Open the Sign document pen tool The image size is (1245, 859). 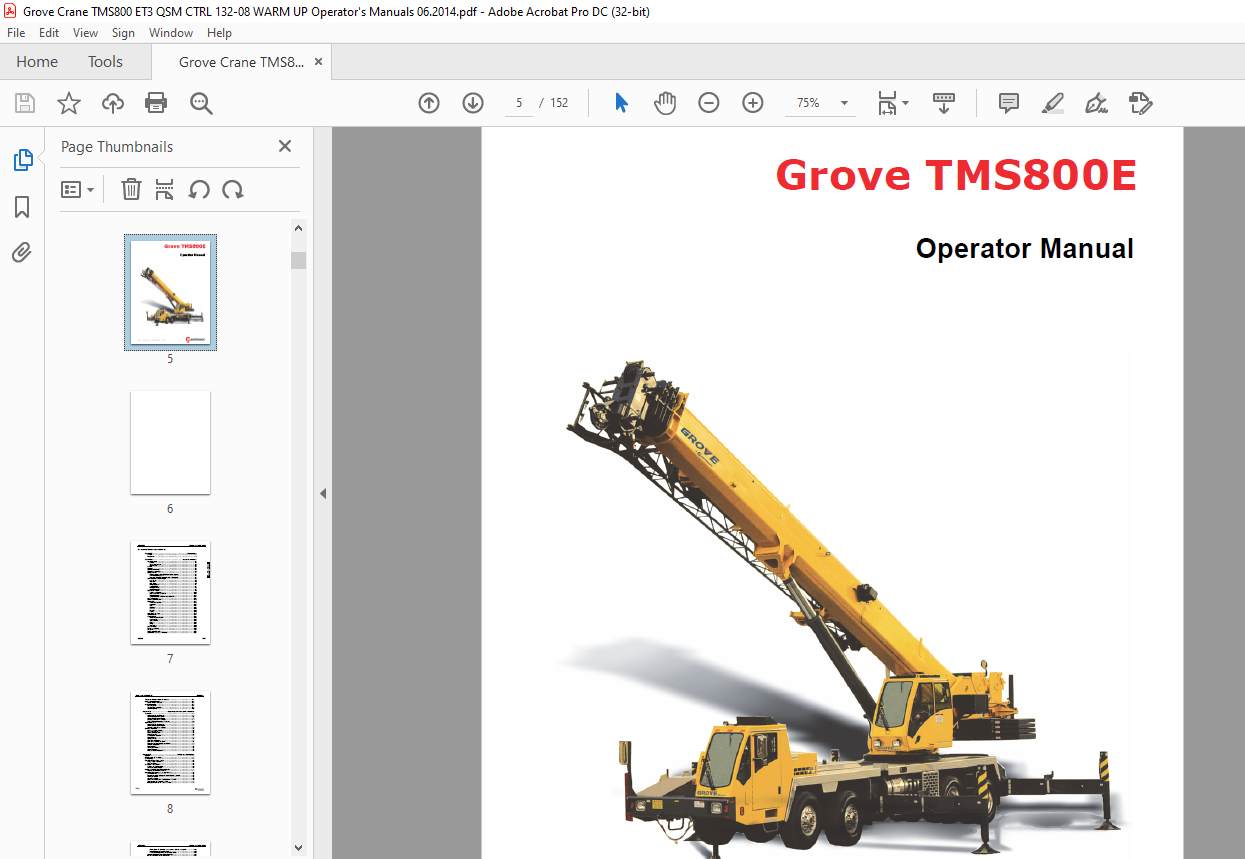[x=1097, y=103]
